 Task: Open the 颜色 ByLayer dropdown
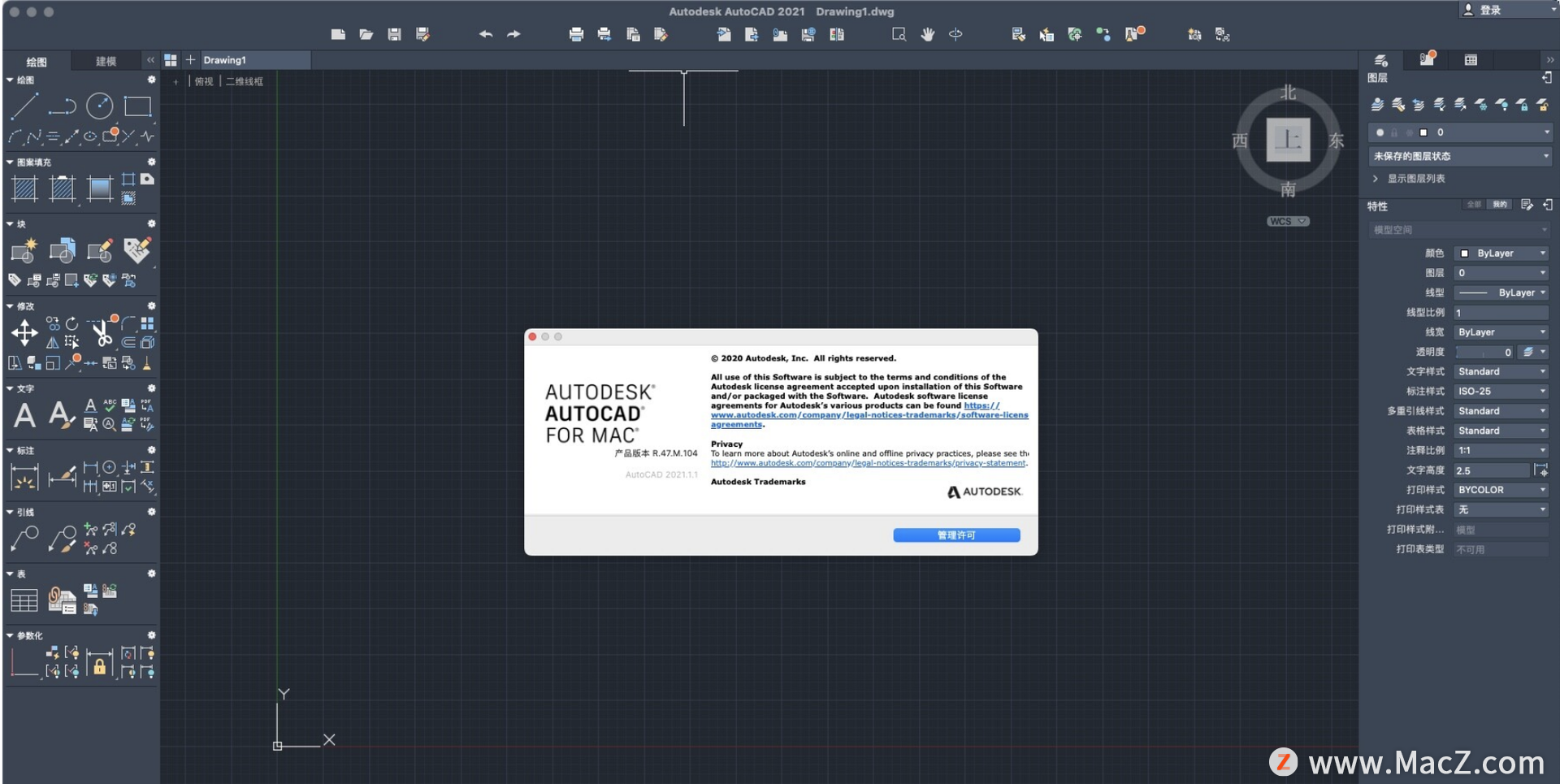tap(1501, 253)
